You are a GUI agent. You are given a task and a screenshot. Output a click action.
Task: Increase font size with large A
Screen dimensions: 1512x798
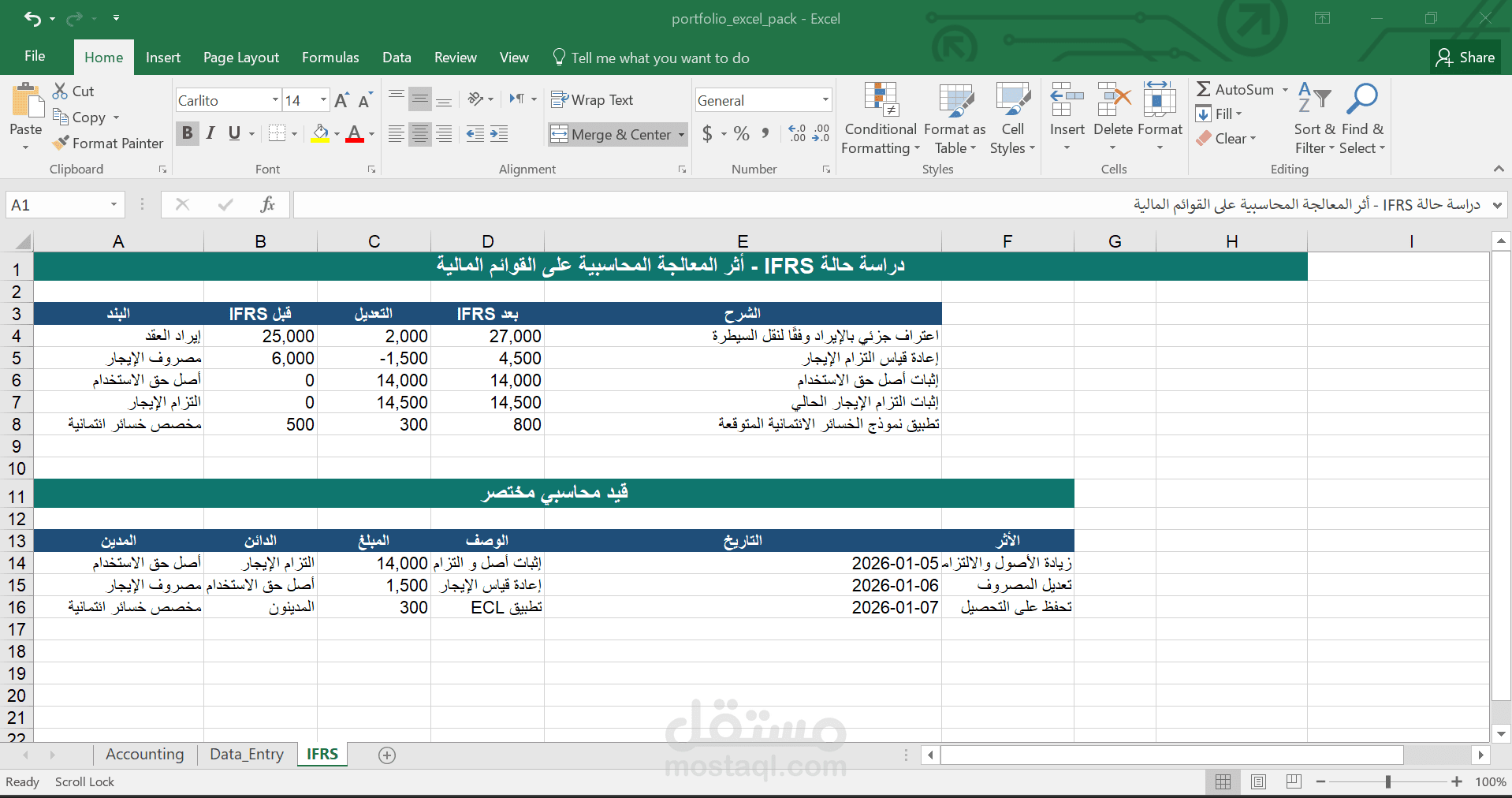pyautogui.click(x=341, y=100)
